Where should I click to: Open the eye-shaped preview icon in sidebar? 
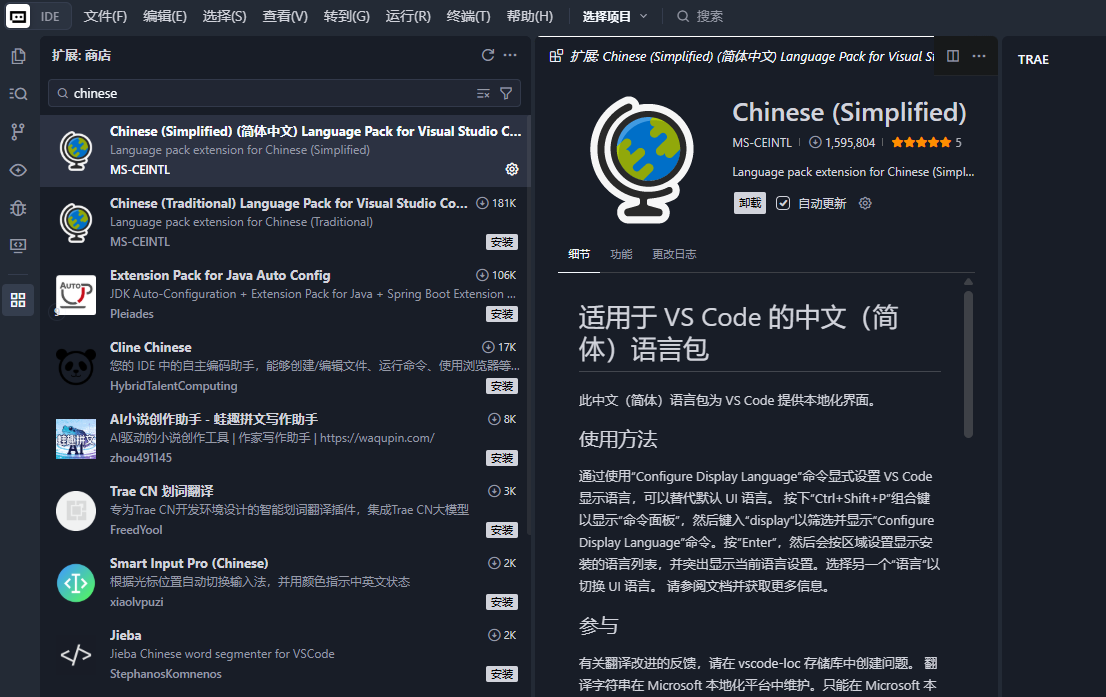(x=18, y=170)
